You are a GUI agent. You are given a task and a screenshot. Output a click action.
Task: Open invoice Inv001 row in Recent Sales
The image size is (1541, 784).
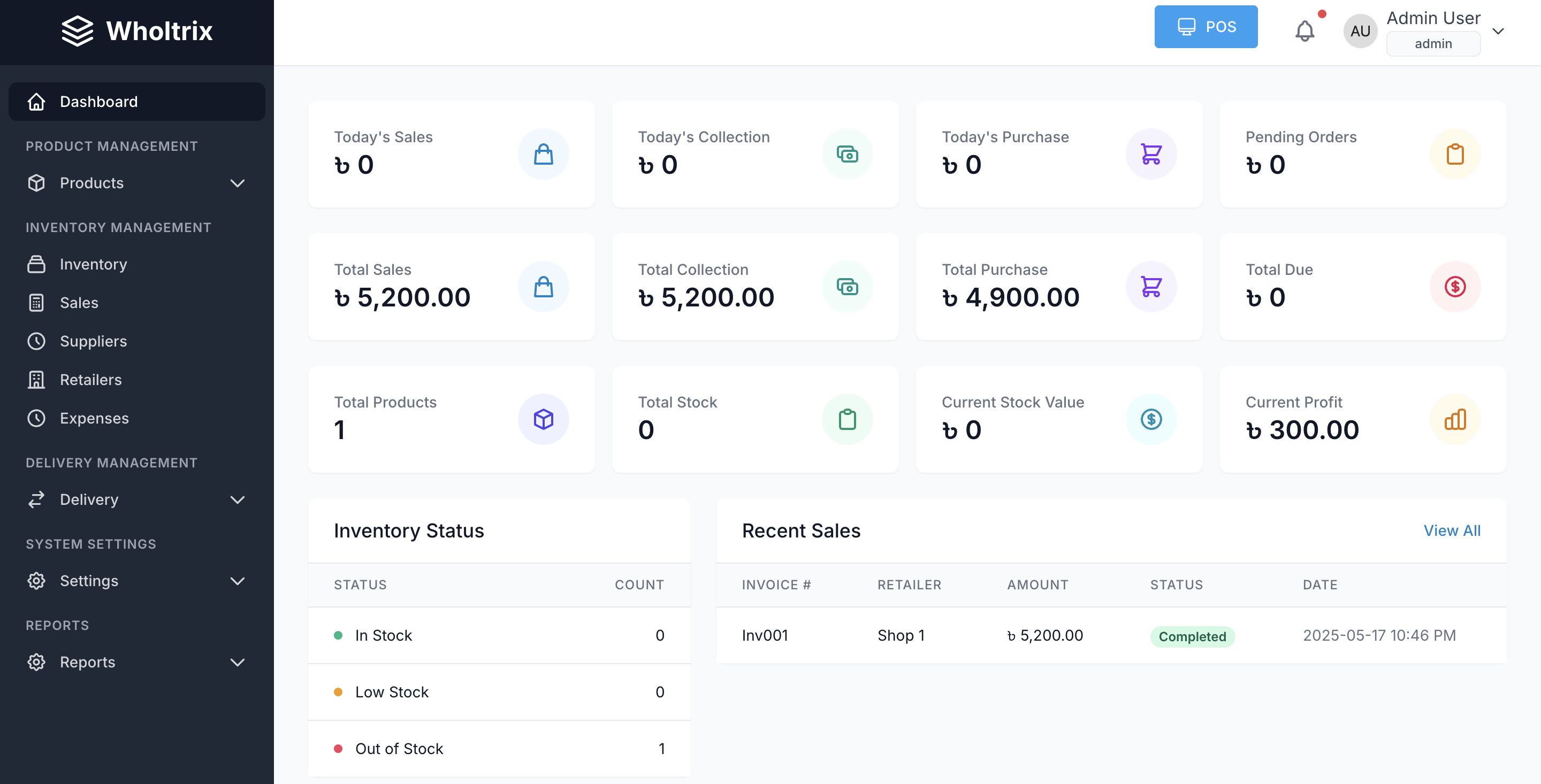765,635
